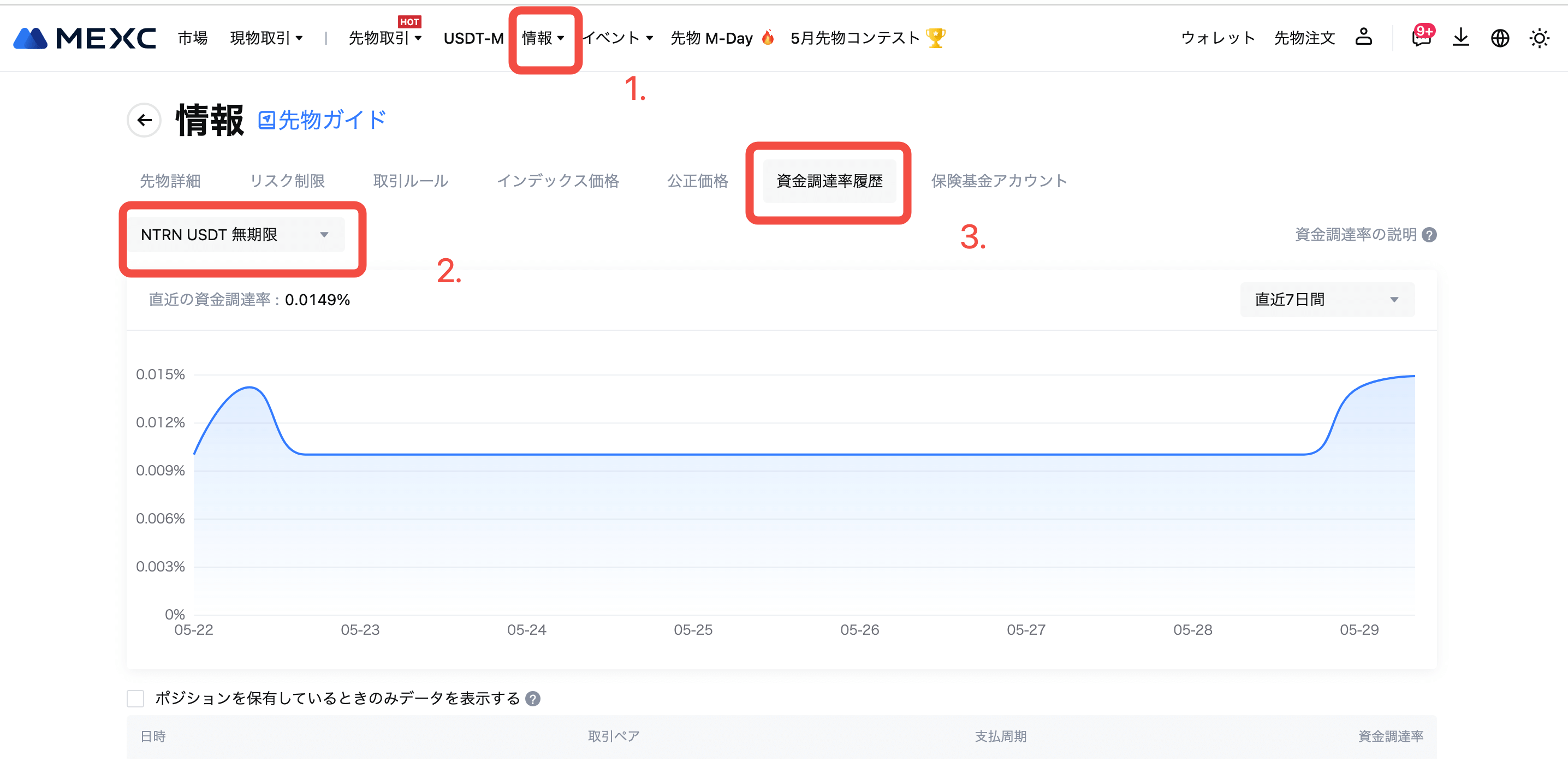Switch to the リスク制限 tab
Viewport: 1568px width, 762px height.
[287, 181]
